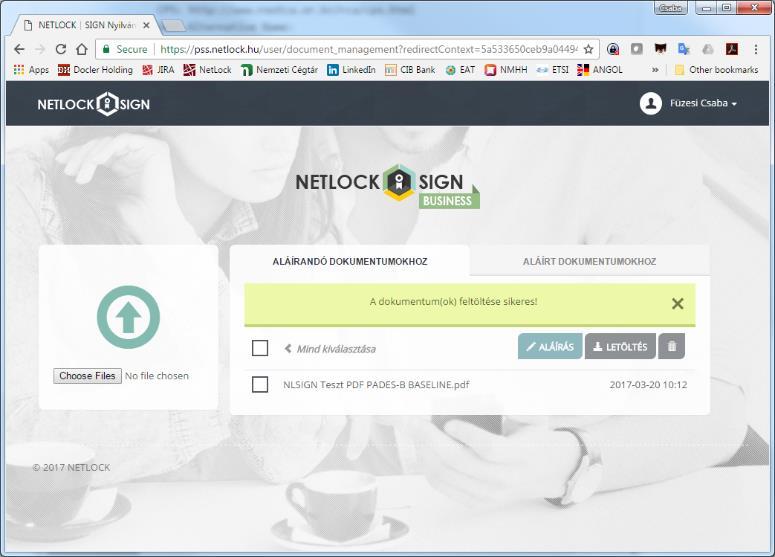Open the NetLock bookmark
Viewport: 775px width, 557px height.
(x=208, y=70)
